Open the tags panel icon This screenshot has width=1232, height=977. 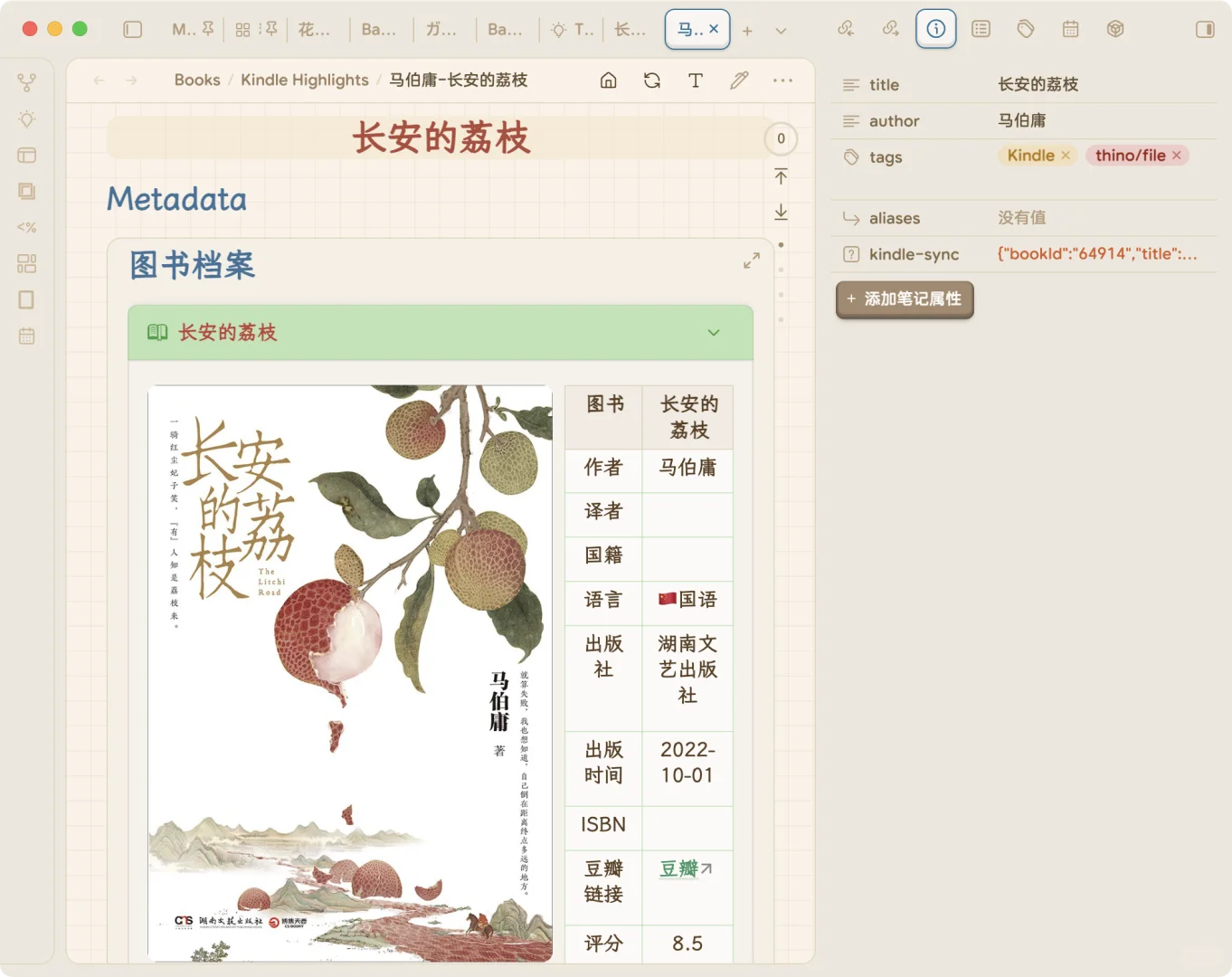point(1026,29)
